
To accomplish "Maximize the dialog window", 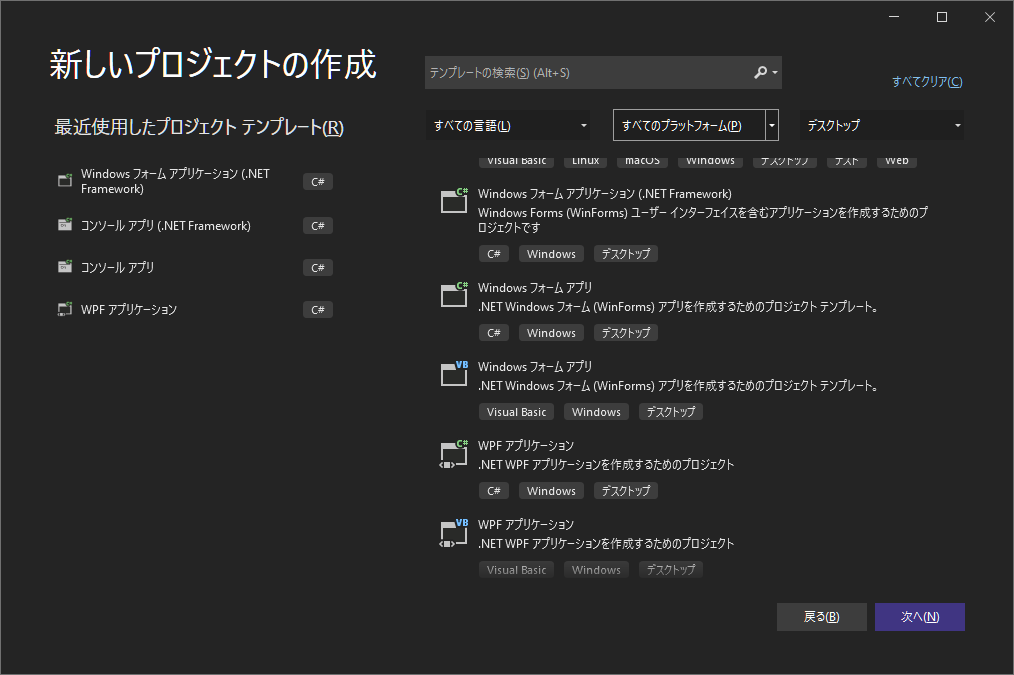I will point(942,17).
